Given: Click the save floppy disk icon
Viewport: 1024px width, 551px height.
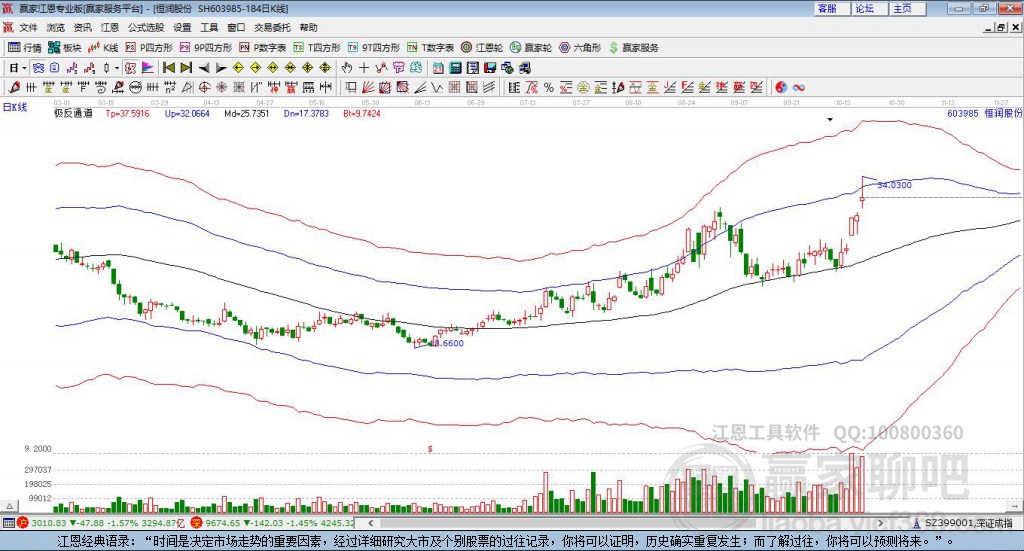Looking at the screenshot, I should tap(490, 68).
